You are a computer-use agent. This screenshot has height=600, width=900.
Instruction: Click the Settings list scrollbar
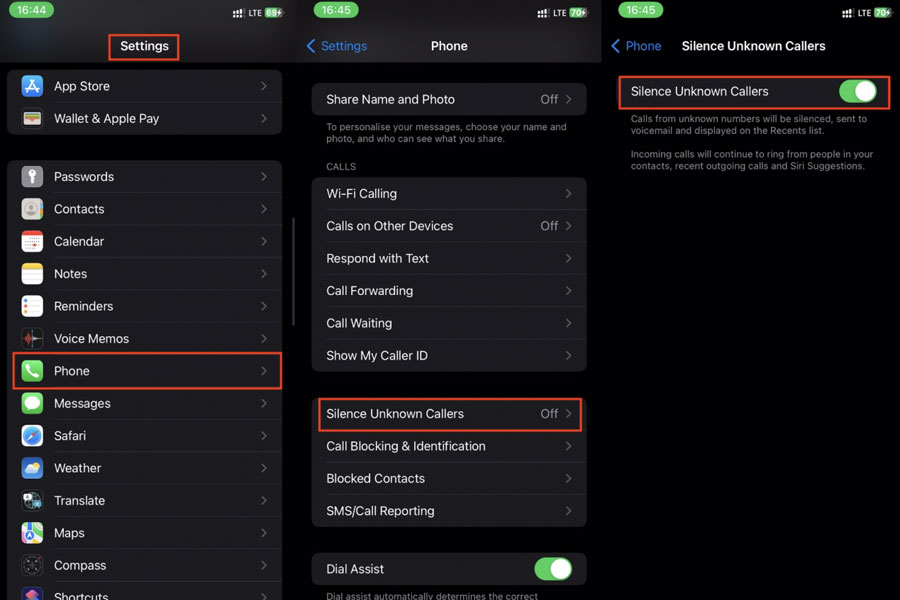[293, 272]
